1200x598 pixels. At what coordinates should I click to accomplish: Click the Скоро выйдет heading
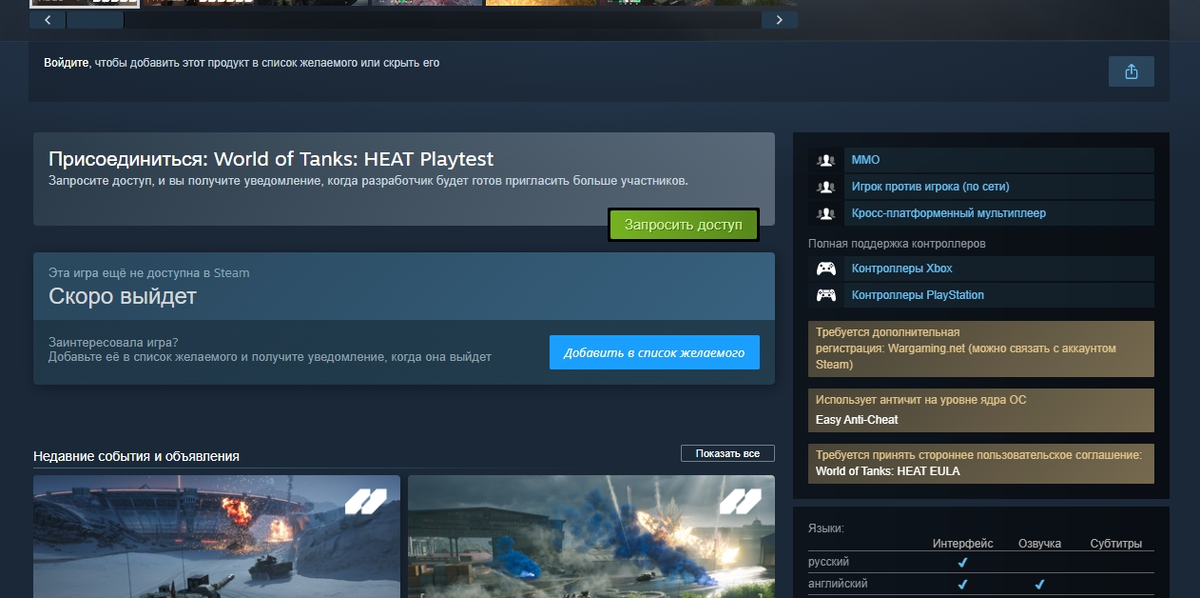pos(122,297)
